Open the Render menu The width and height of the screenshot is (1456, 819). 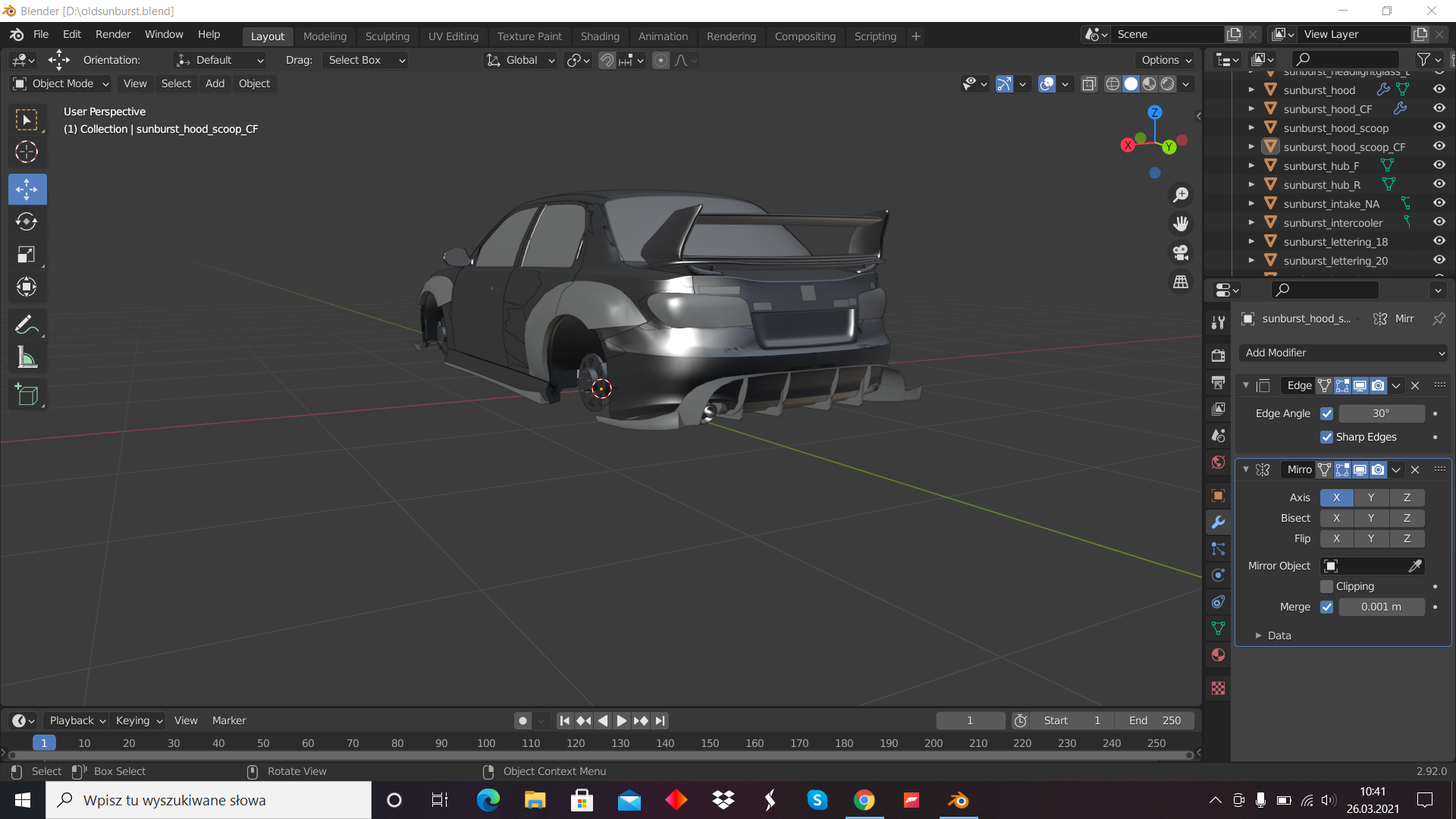[x=113, y=34]
